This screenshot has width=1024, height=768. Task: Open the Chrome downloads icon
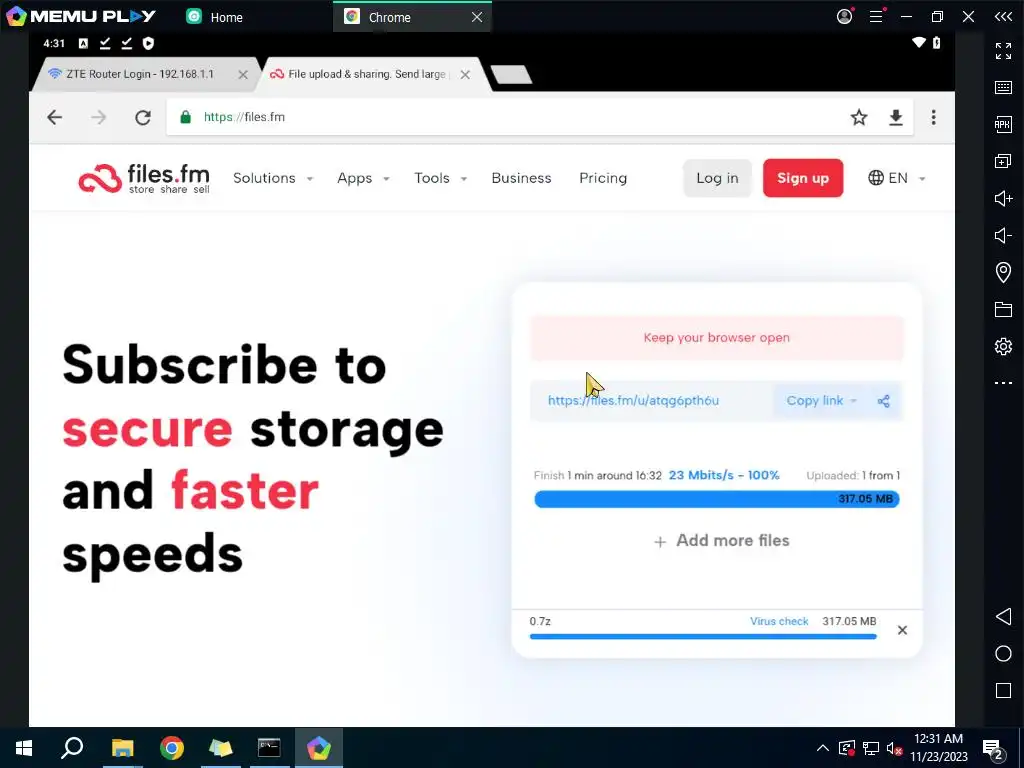tap(896, 118)
